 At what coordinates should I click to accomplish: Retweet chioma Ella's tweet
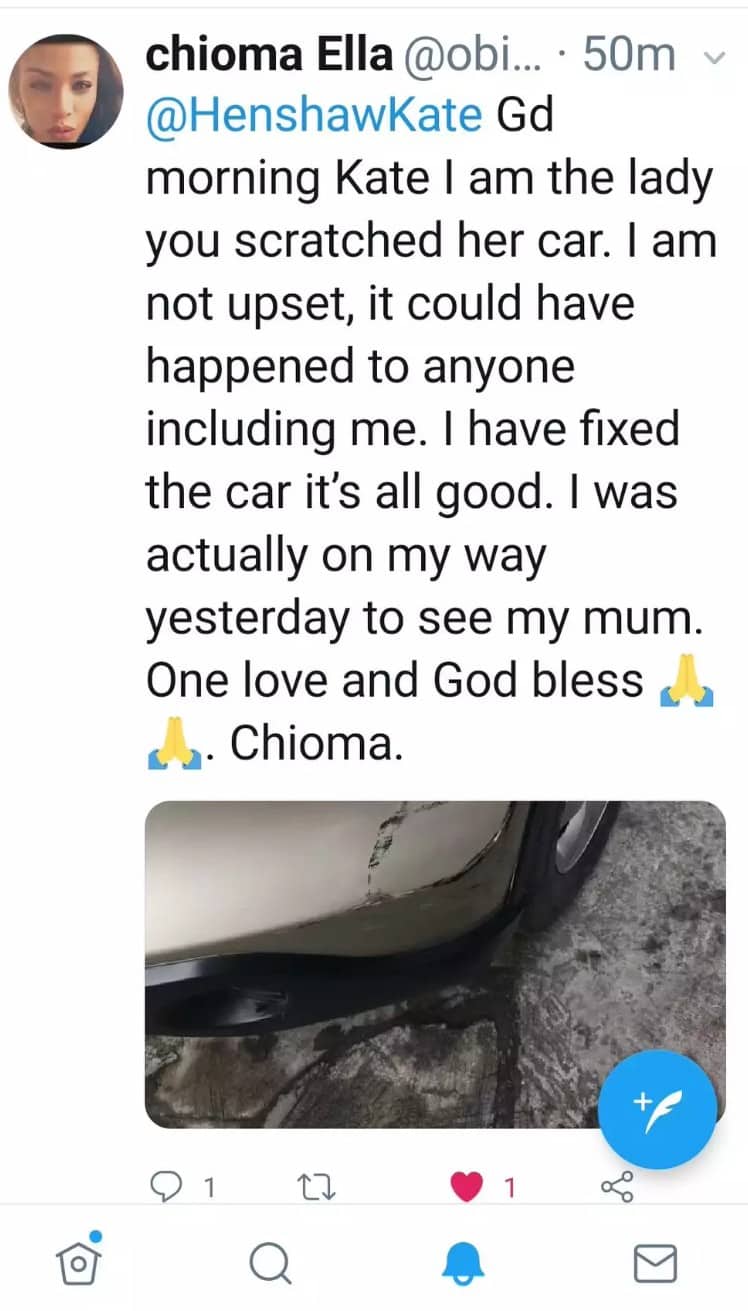pos(319,1187)
